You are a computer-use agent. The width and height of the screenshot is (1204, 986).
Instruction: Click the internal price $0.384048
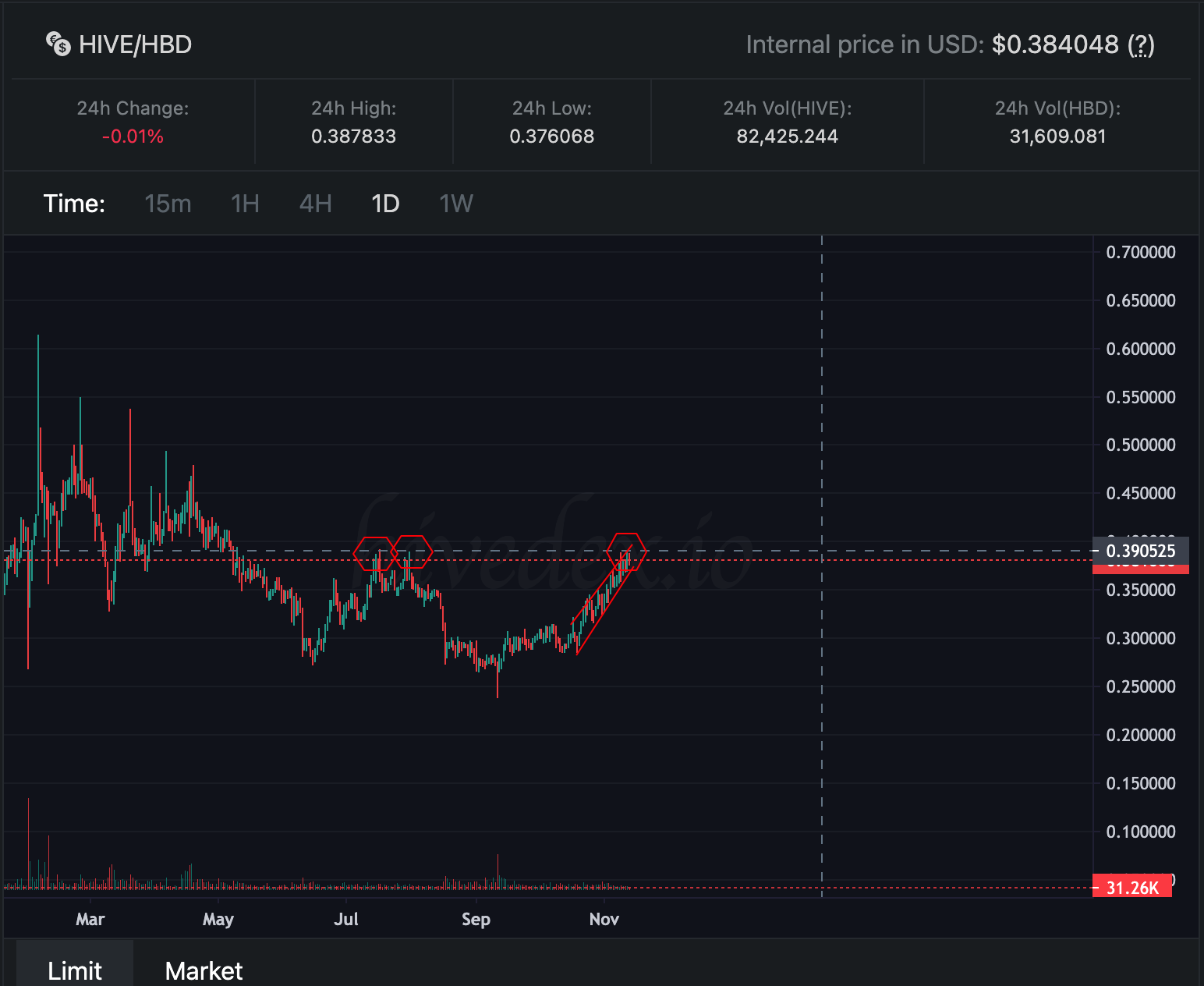coord(1055,44)
